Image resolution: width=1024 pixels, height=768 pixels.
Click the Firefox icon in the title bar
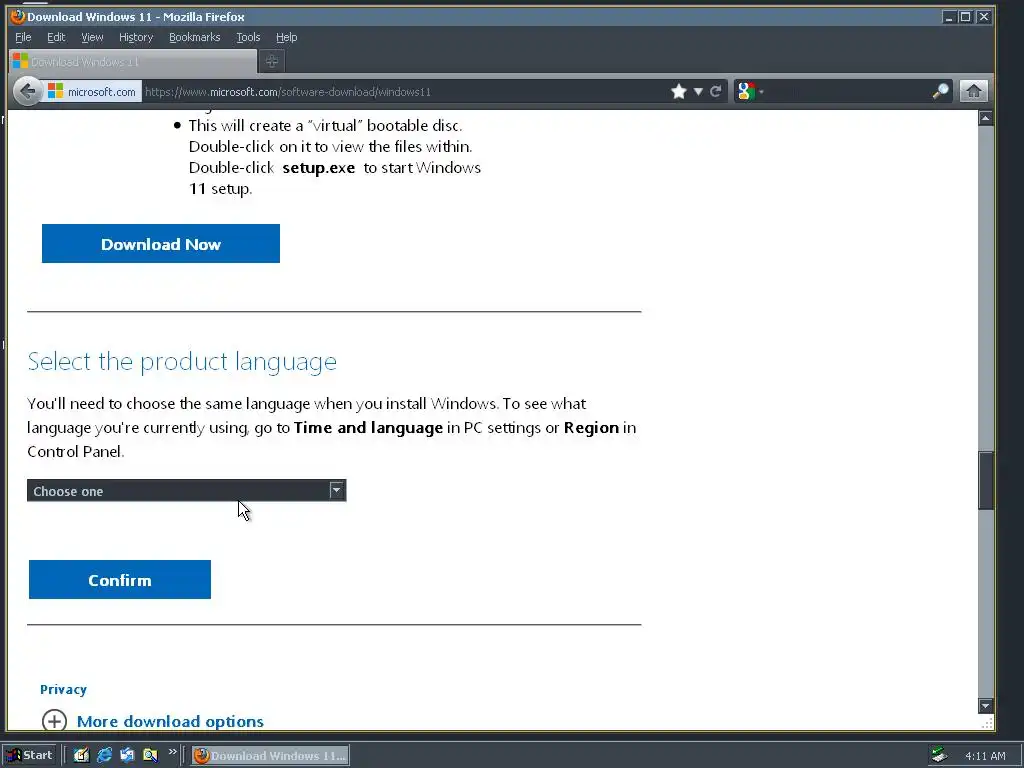tap(18, 16)
